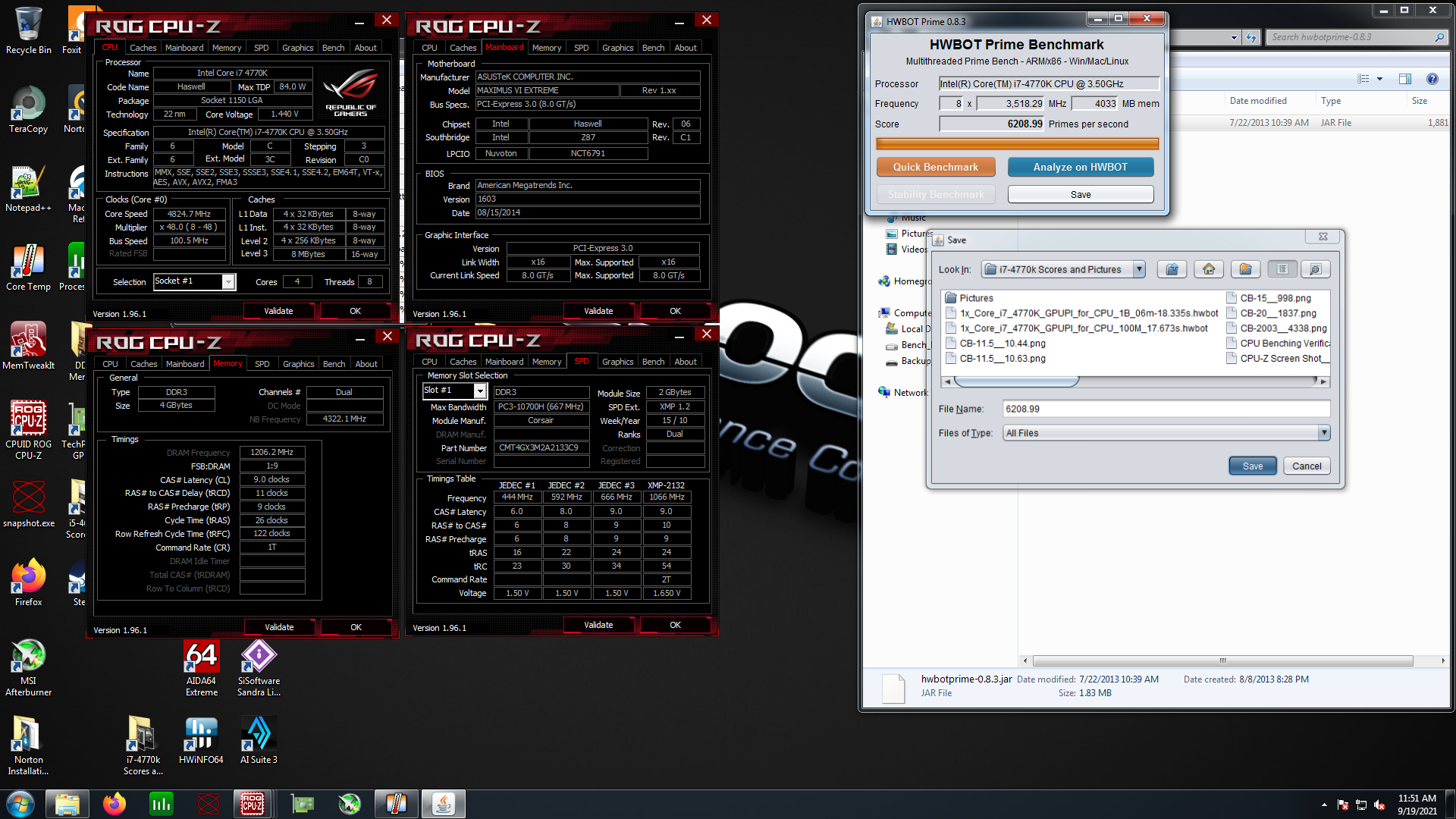Open CPUID ROG CPU-Z desktop icon

tap(28, 430)
